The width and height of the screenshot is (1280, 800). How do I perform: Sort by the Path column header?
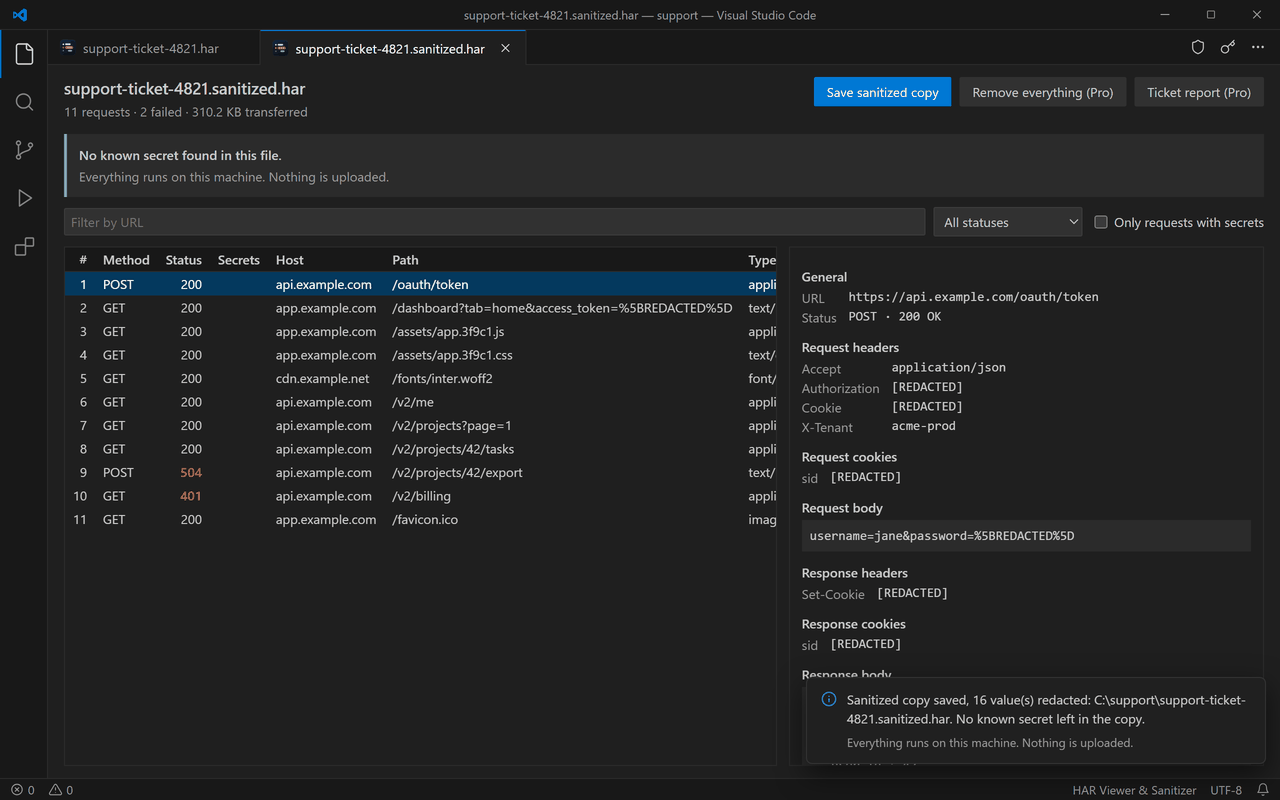click(405, 260)
